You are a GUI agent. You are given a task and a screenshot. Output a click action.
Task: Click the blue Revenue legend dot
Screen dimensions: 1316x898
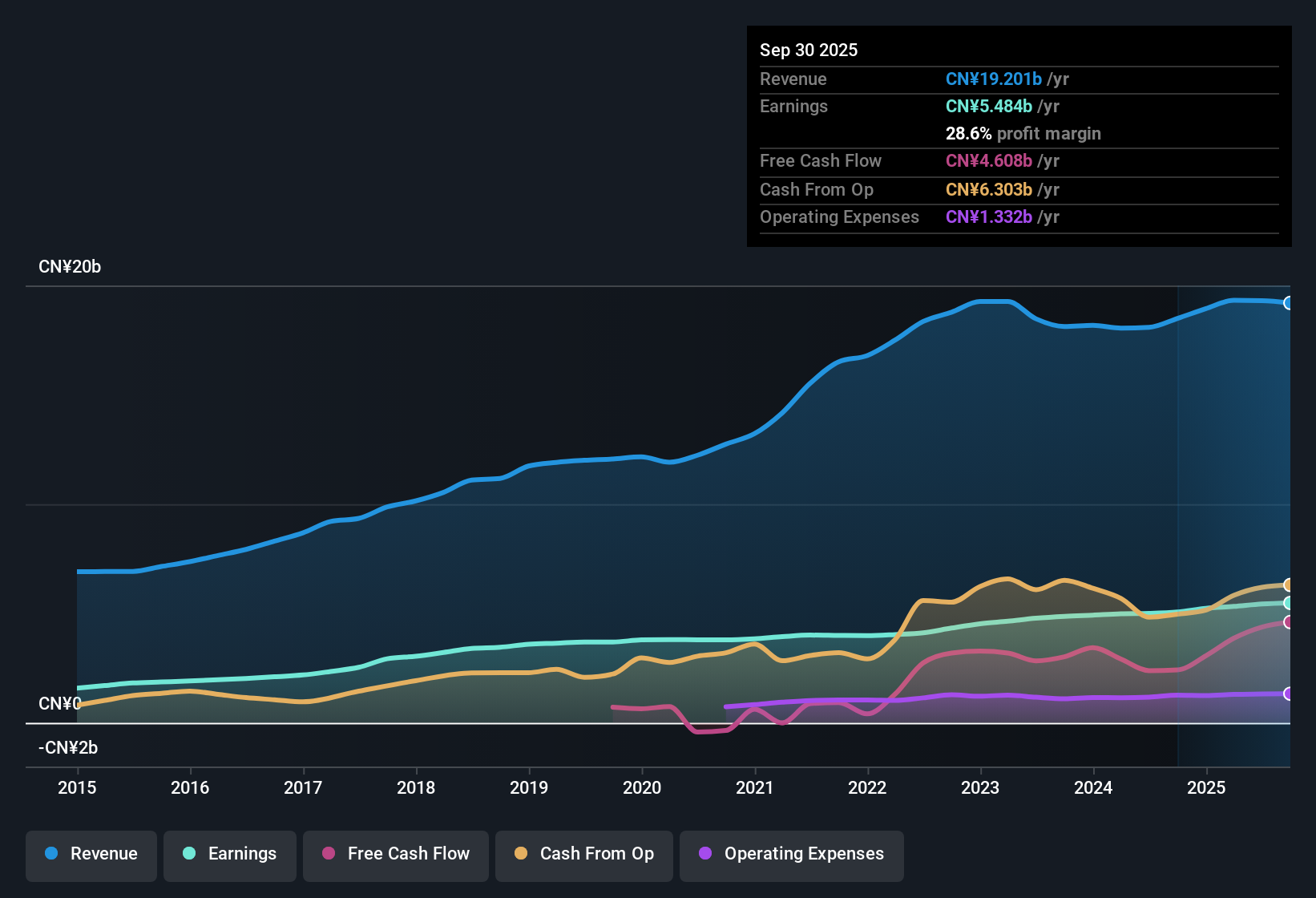click(50, 854)
